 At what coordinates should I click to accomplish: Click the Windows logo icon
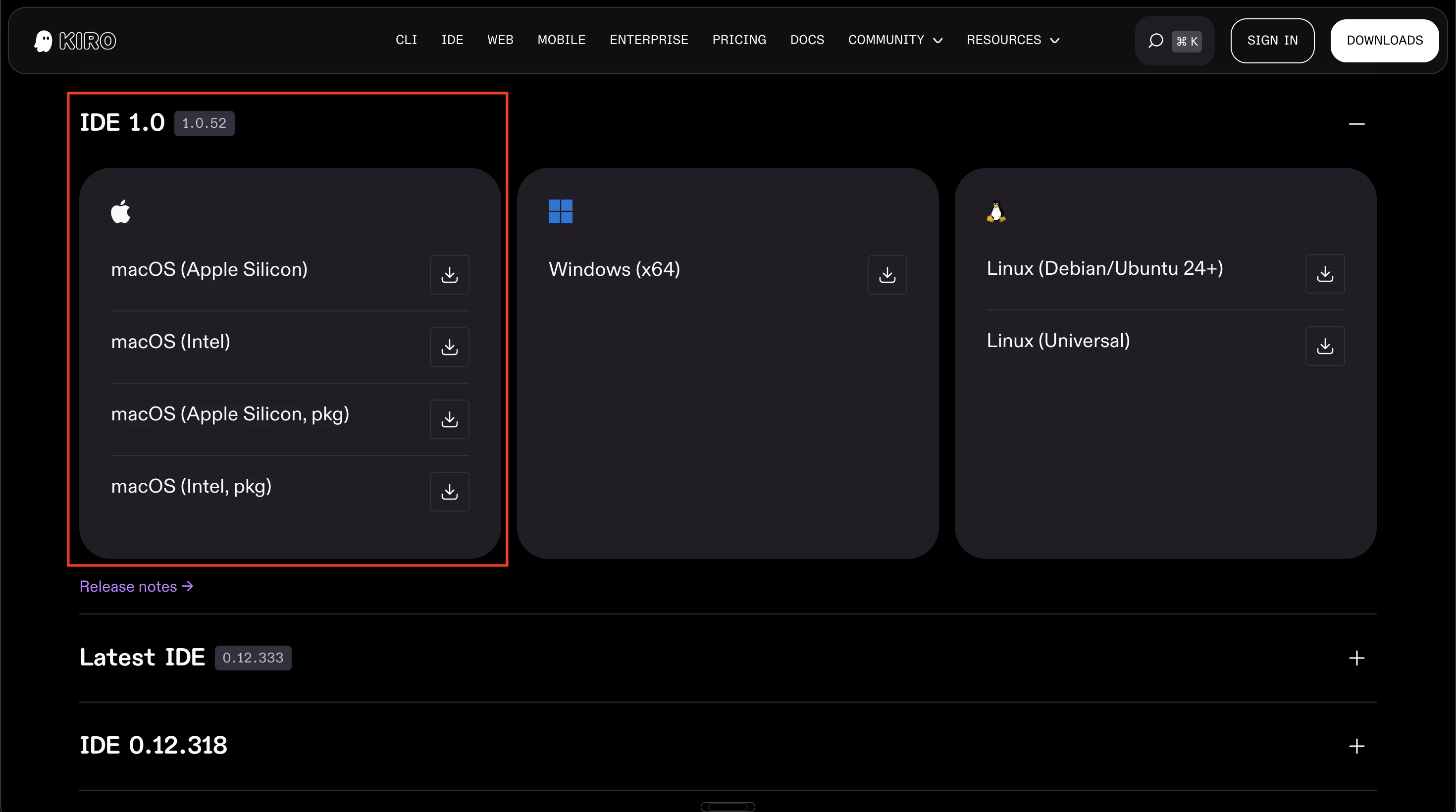tap(560, 211)
